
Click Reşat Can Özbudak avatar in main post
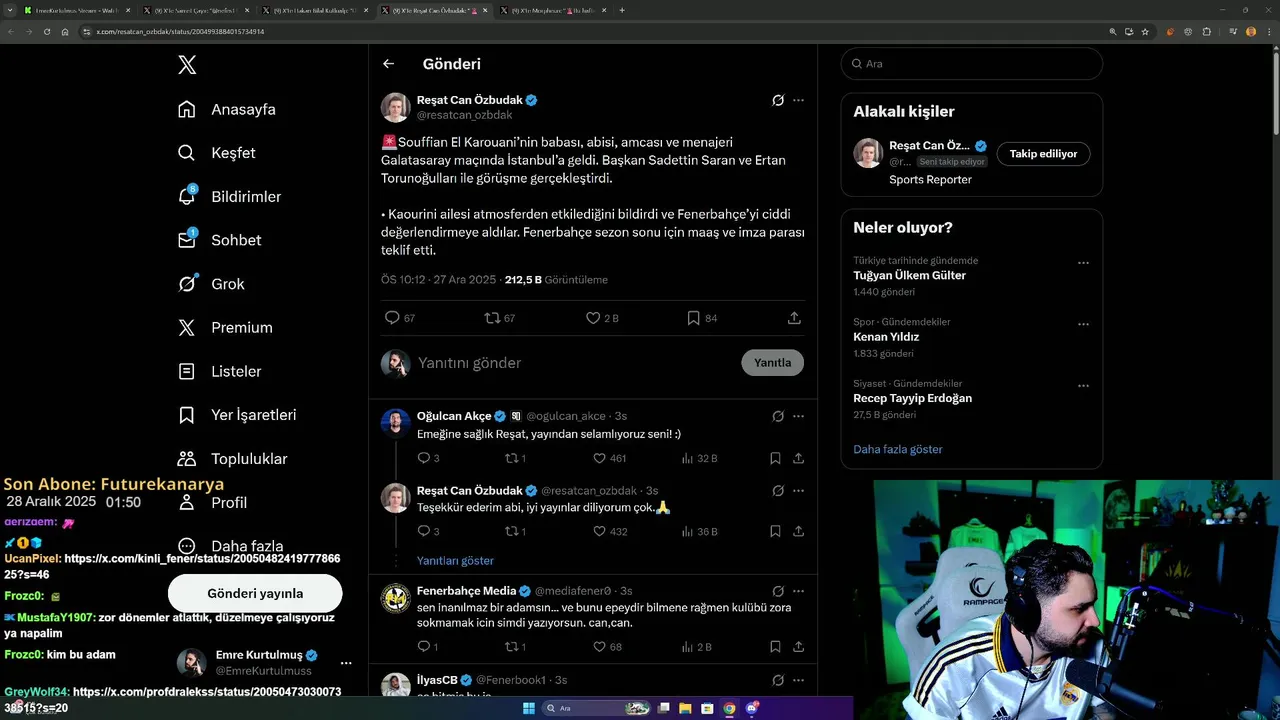click(395, 107)
